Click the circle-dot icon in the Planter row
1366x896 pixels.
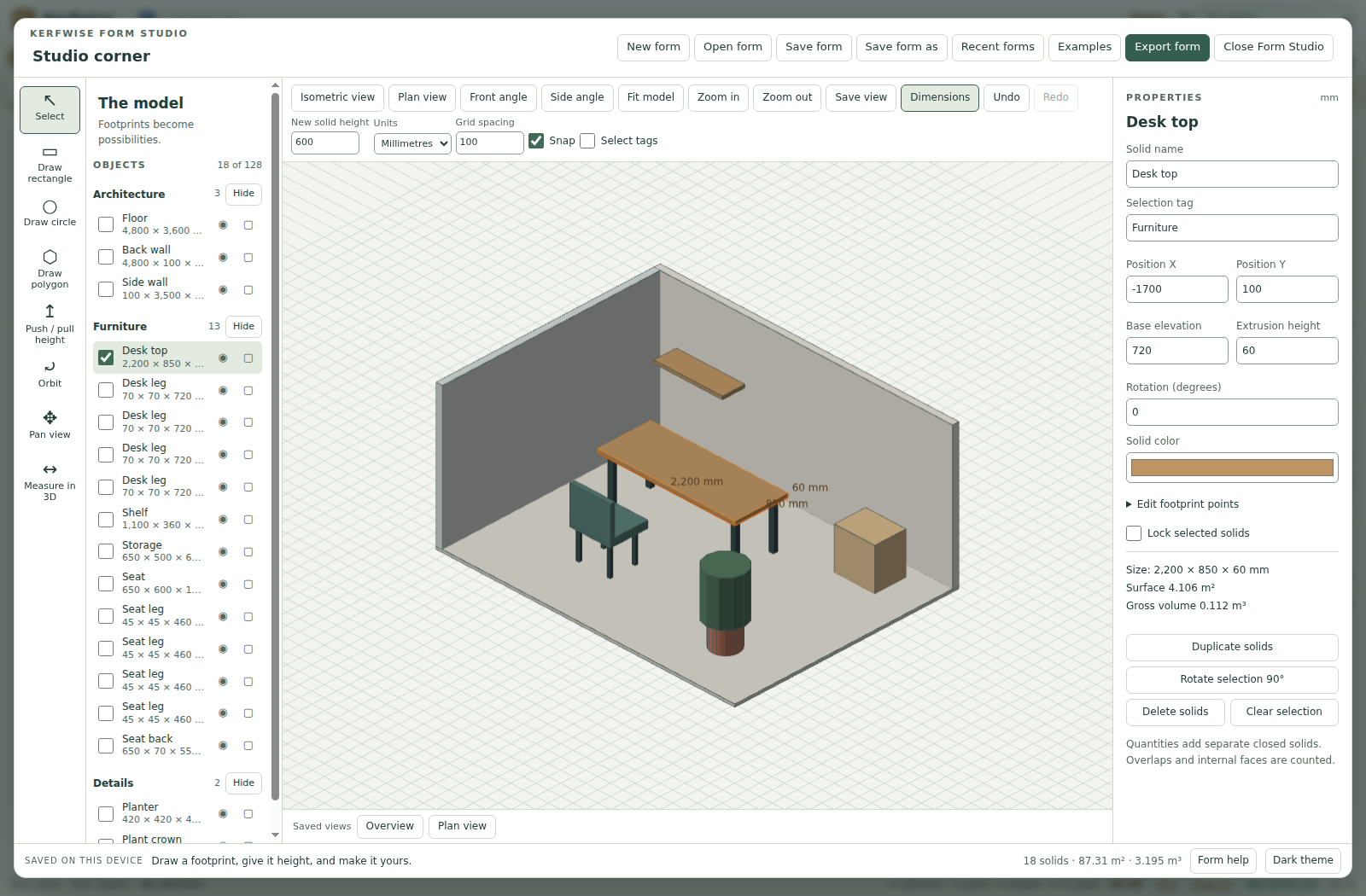[223, 814]
